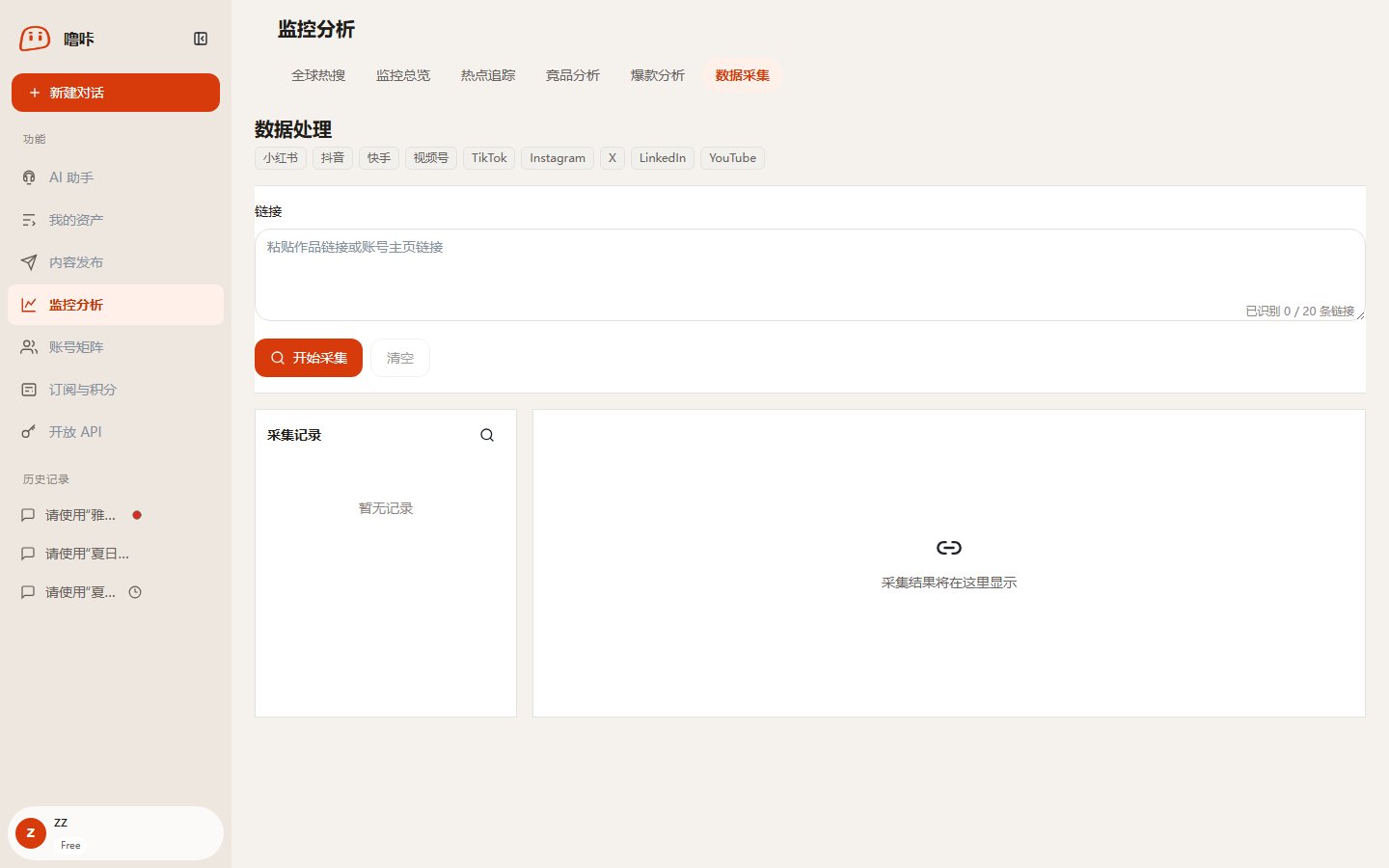1389x868 pixels.
Task: Click the 噜咔 logo icon
Action: [x=35, y=39]
